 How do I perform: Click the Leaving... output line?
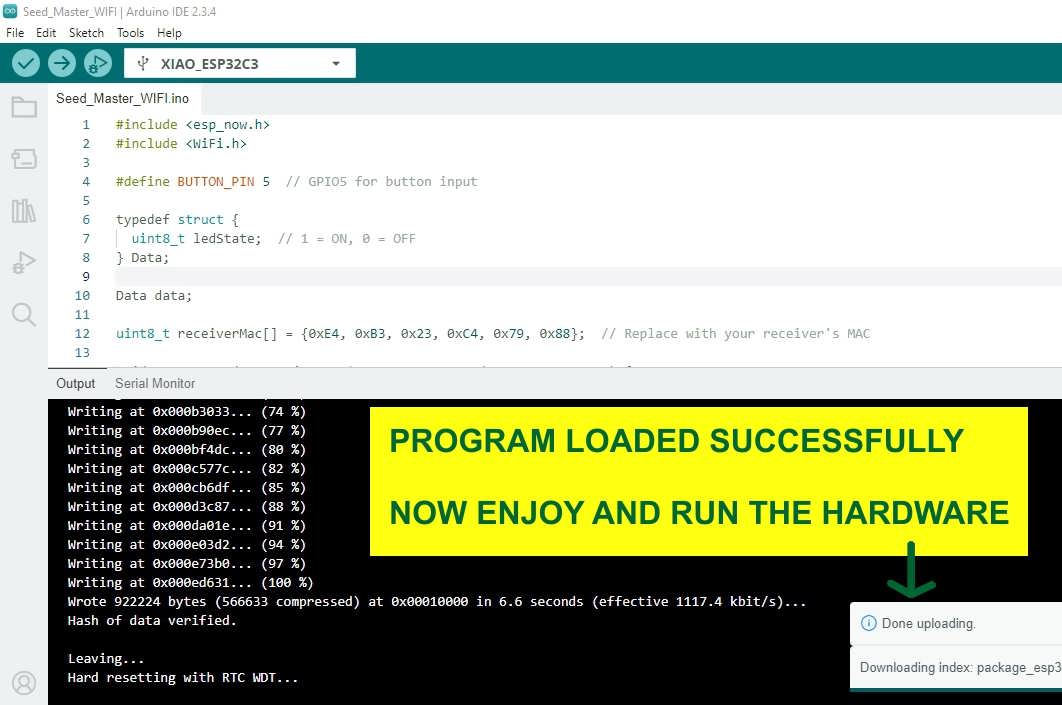pos(106,658)
